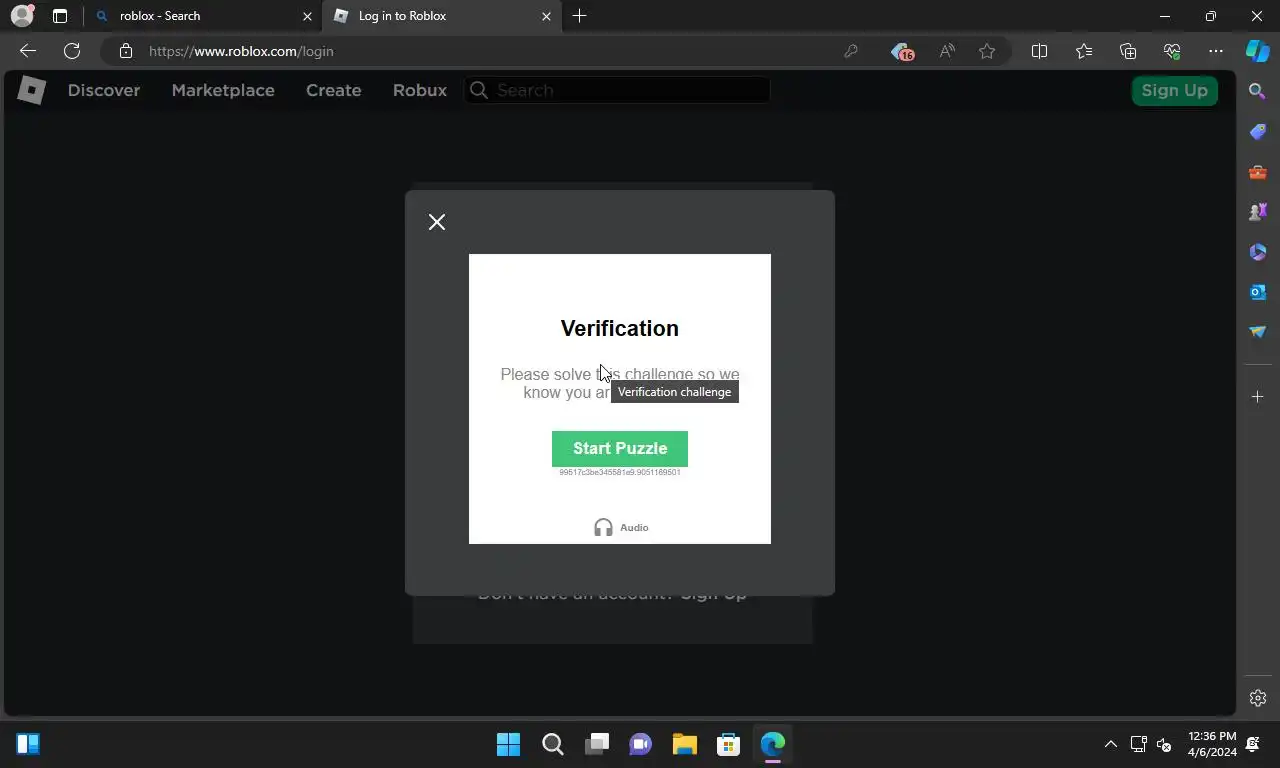Open a new browser tab

pyautogui.click(x=579, y=16)
